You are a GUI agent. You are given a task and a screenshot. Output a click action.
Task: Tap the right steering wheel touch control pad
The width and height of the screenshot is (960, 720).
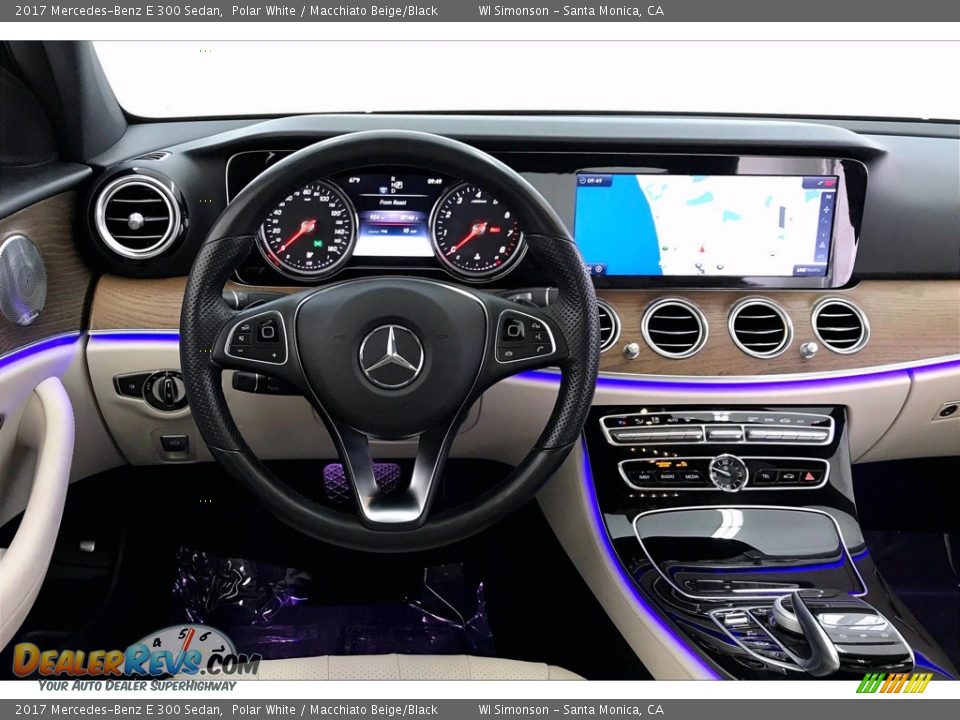click(513, 329)
